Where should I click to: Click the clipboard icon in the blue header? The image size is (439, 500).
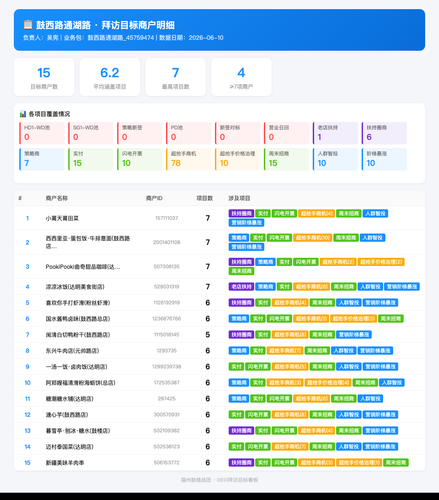pos(28,25)
